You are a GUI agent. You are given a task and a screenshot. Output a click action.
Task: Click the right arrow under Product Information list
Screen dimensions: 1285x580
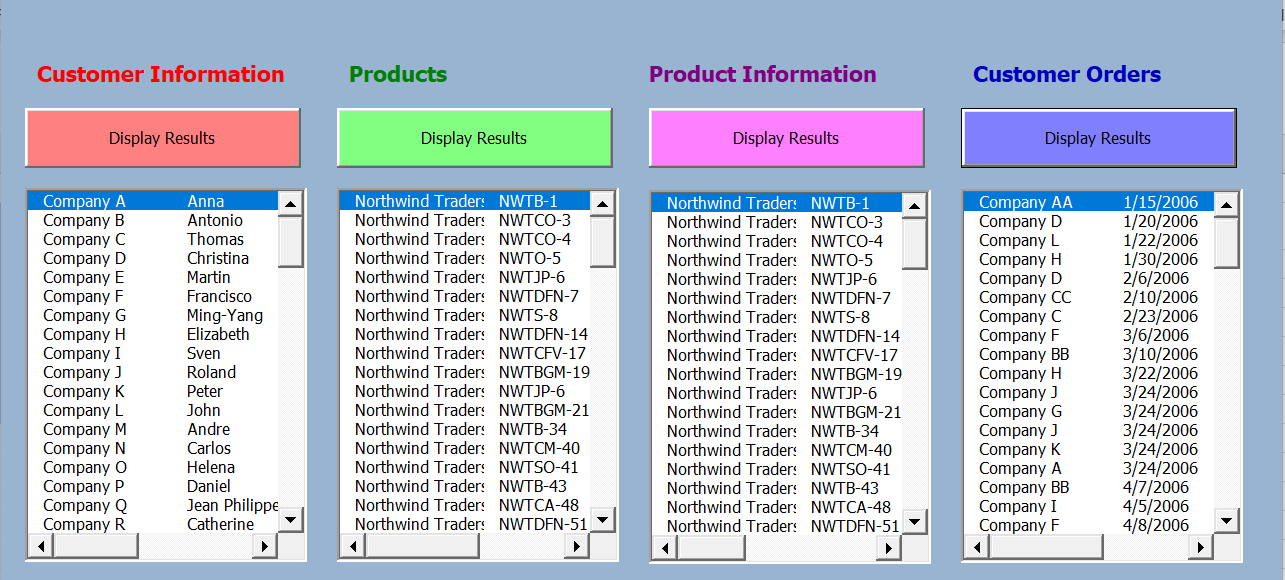click(x=889, y=548)
